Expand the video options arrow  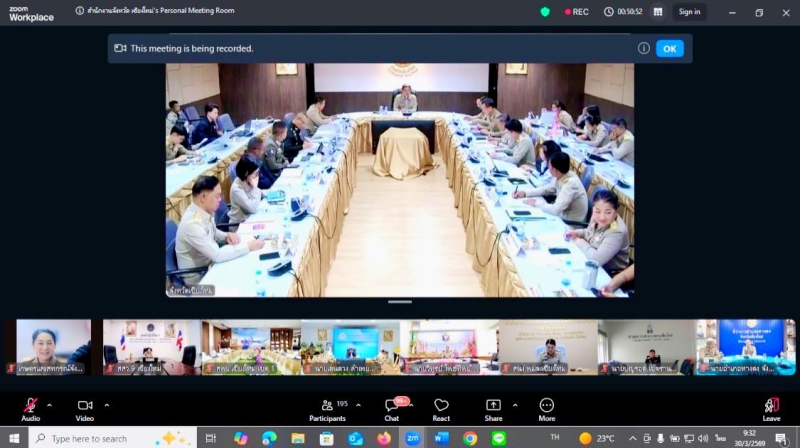106,405
